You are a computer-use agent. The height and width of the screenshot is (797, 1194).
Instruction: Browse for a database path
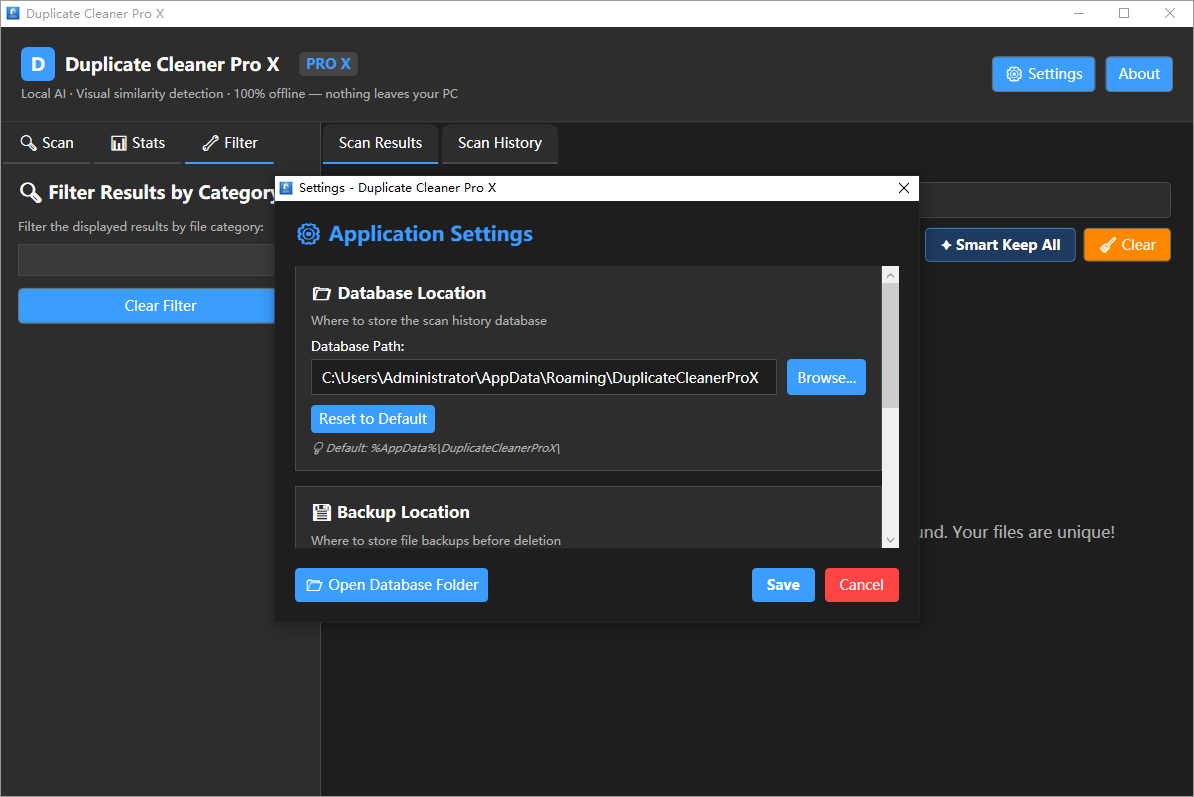pyautogui.click(x=826, y=378)
